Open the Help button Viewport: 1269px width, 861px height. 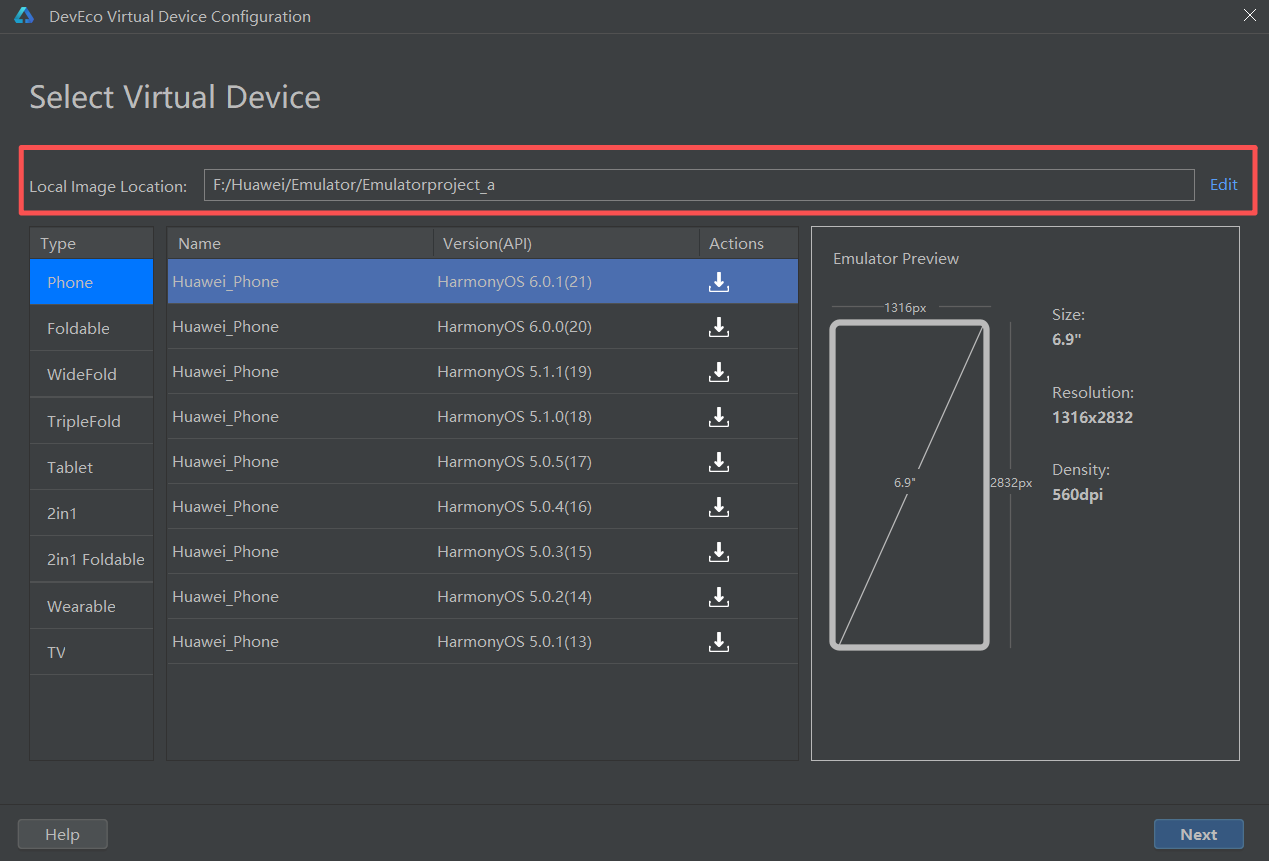pyautogui.click(x=62, y=834)
